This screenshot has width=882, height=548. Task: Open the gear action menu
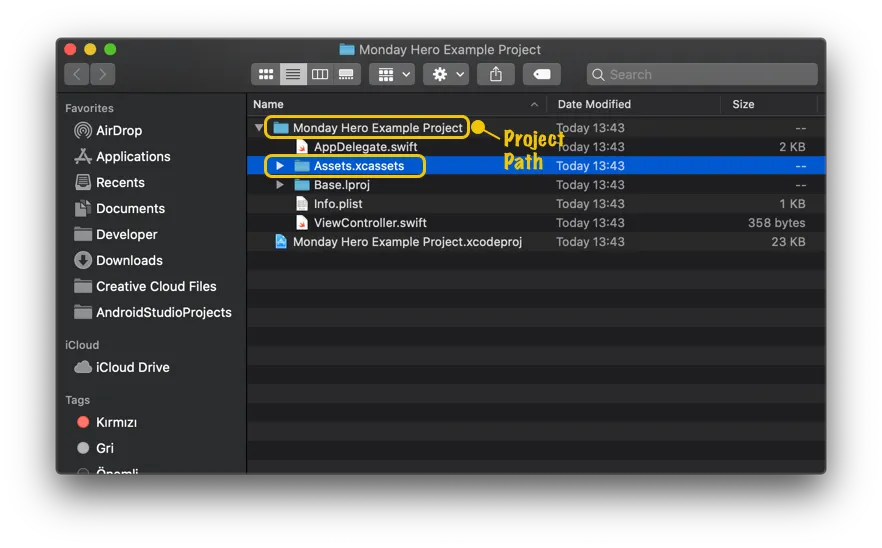tap(446, 74)
